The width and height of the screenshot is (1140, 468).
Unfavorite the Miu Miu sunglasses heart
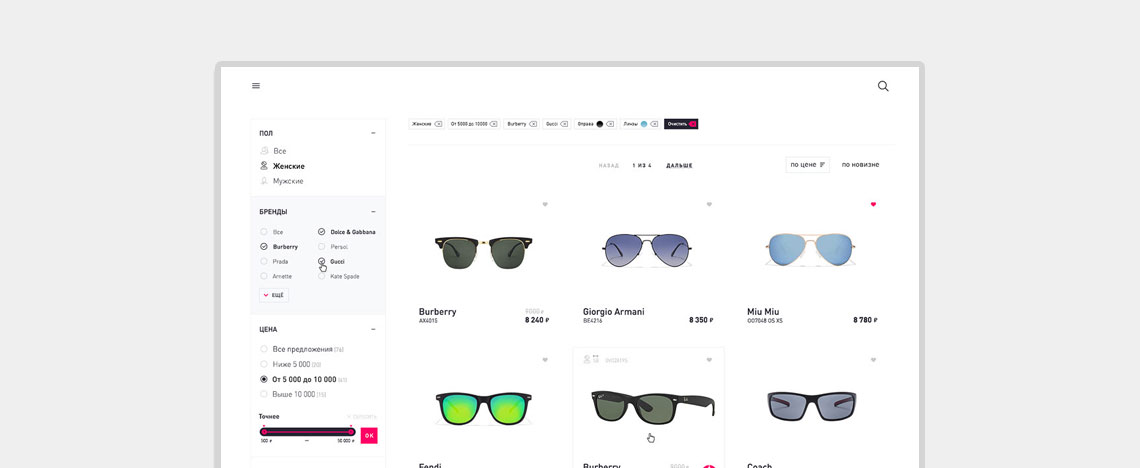click(x=873, y=204)
